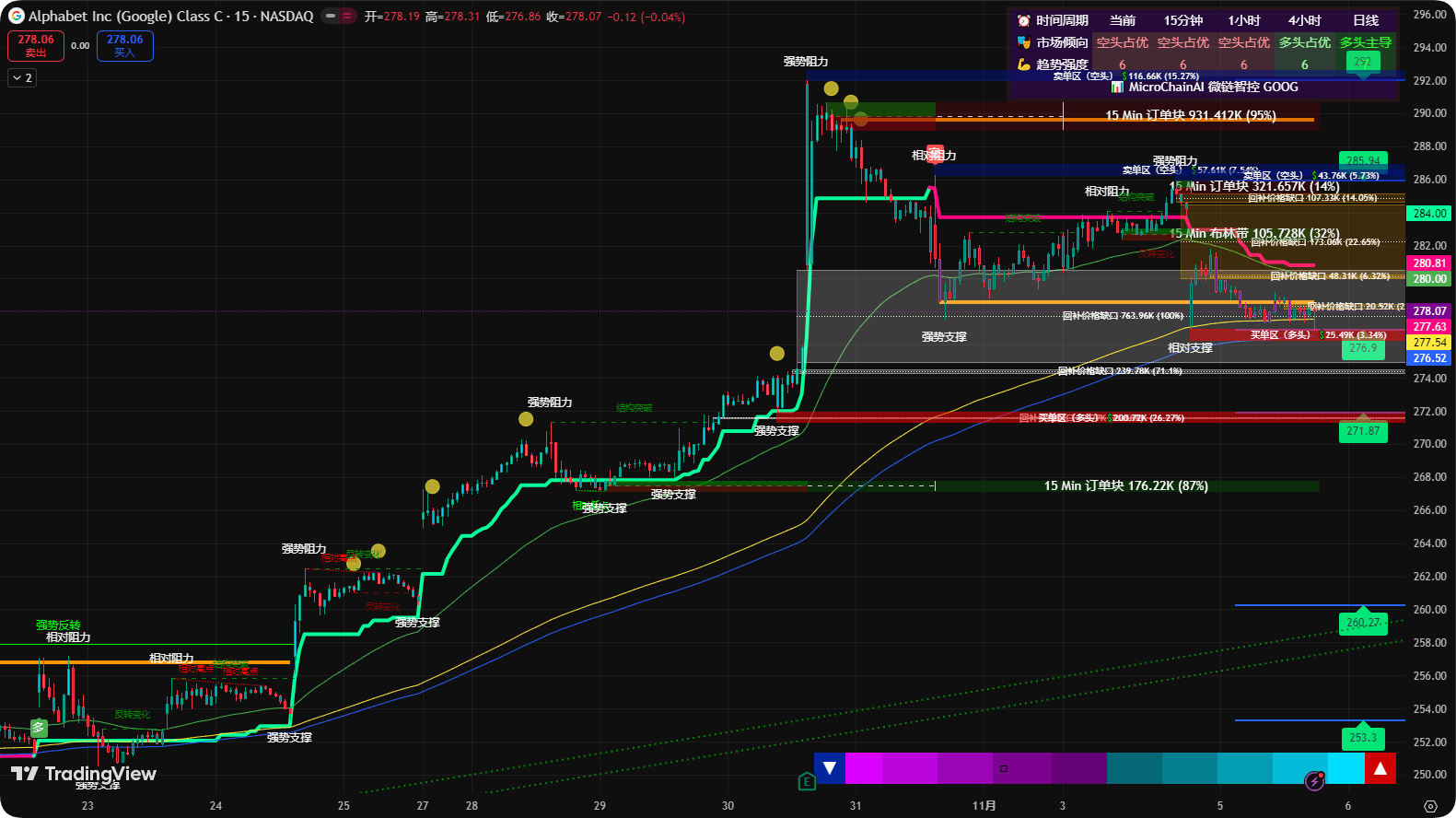This screenshot has height=818, width=1456.
Task: Open chart settings via the hexagon gear icon
Action: point(1430,806)
